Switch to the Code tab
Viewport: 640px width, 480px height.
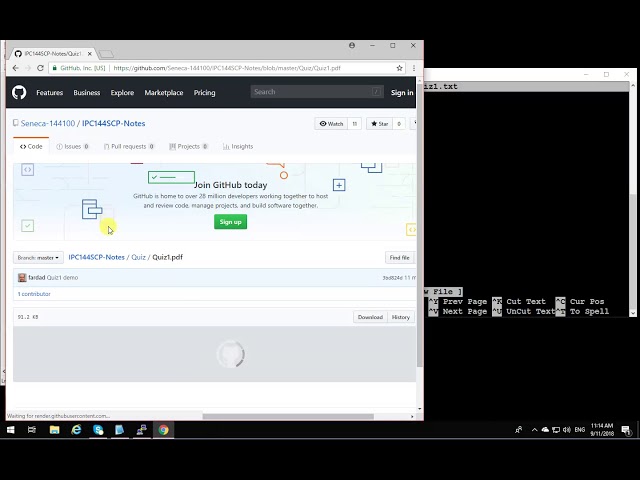[31, 146]
